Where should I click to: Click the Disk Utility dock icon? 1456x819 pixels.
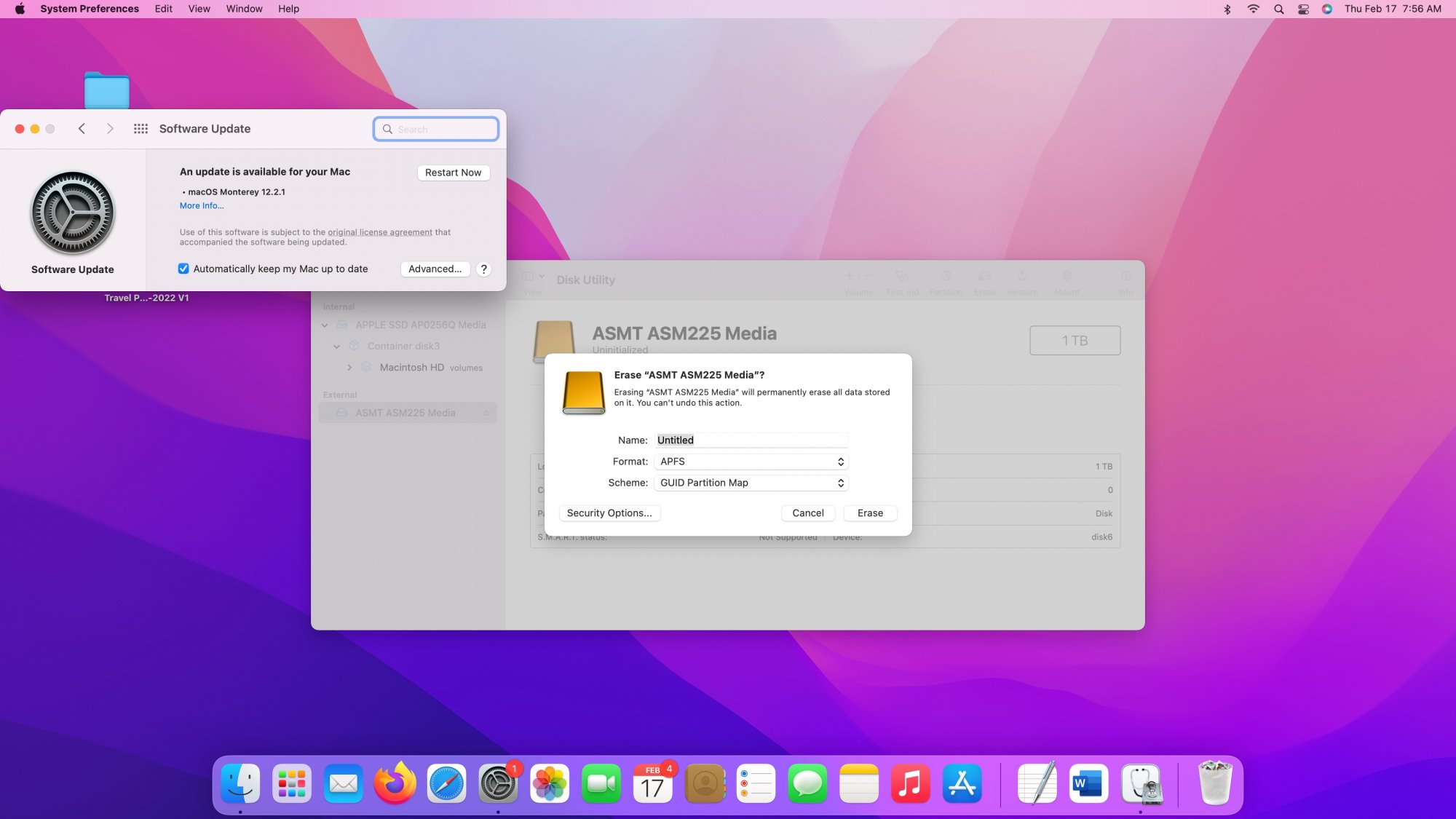(1141, 784)
